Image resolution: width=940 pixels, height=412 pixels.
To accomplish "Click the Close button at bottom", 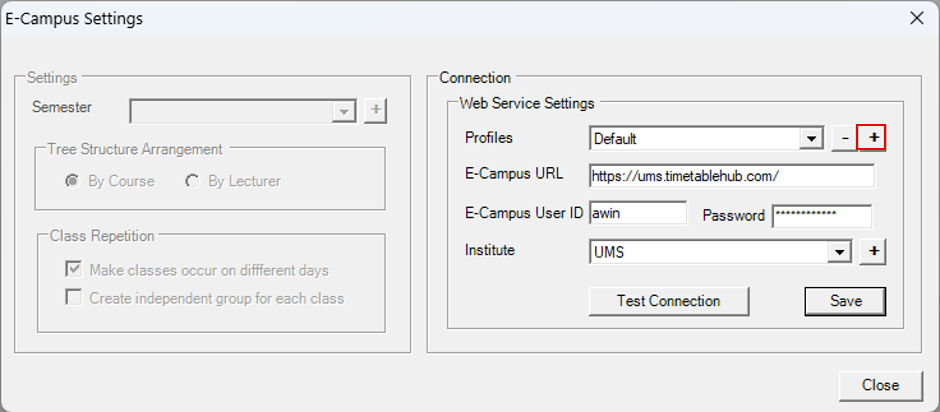I will click(x=881, y=386).
